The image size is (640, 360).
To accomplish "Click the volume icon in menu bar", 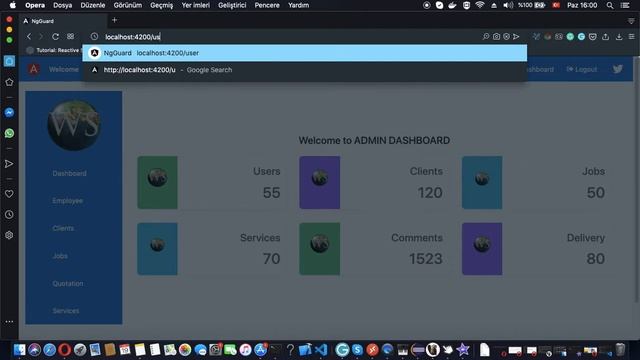I will coord(508,5).
